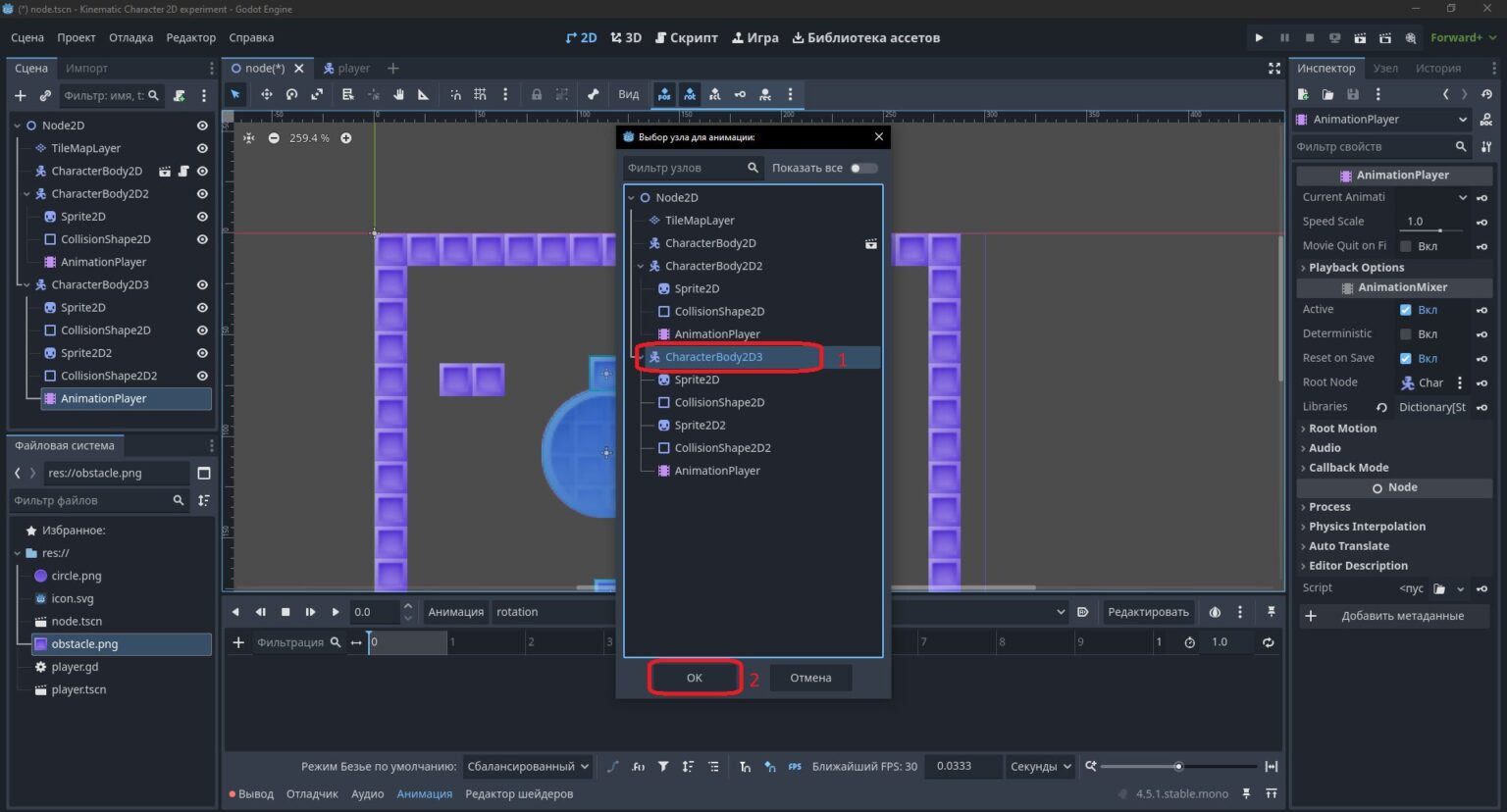Click the lock selected node icon
This screenshot has width=1507, height=812.
537,94
